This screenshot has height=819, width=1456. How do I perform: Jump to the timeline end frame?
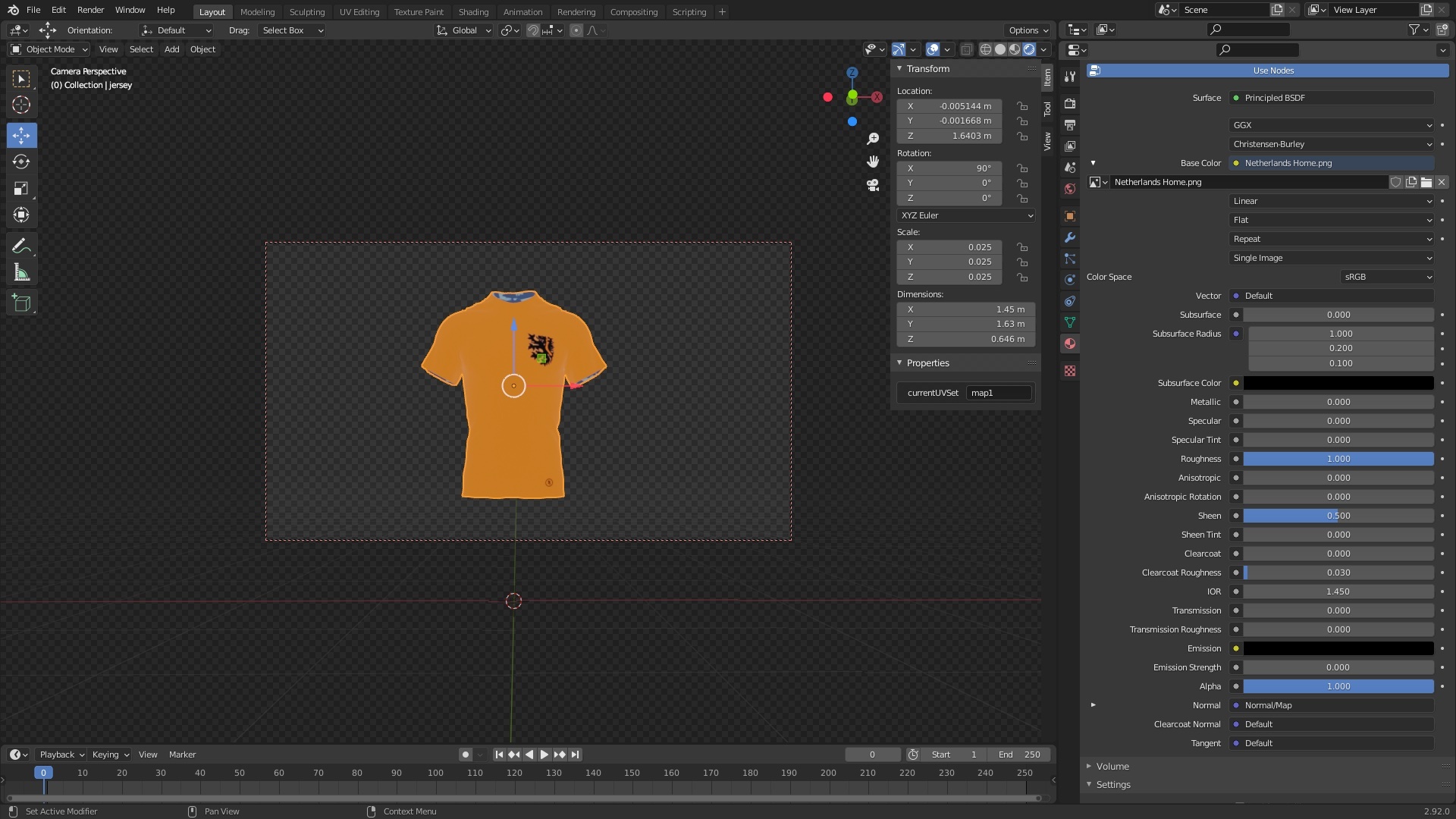(575, 755)
